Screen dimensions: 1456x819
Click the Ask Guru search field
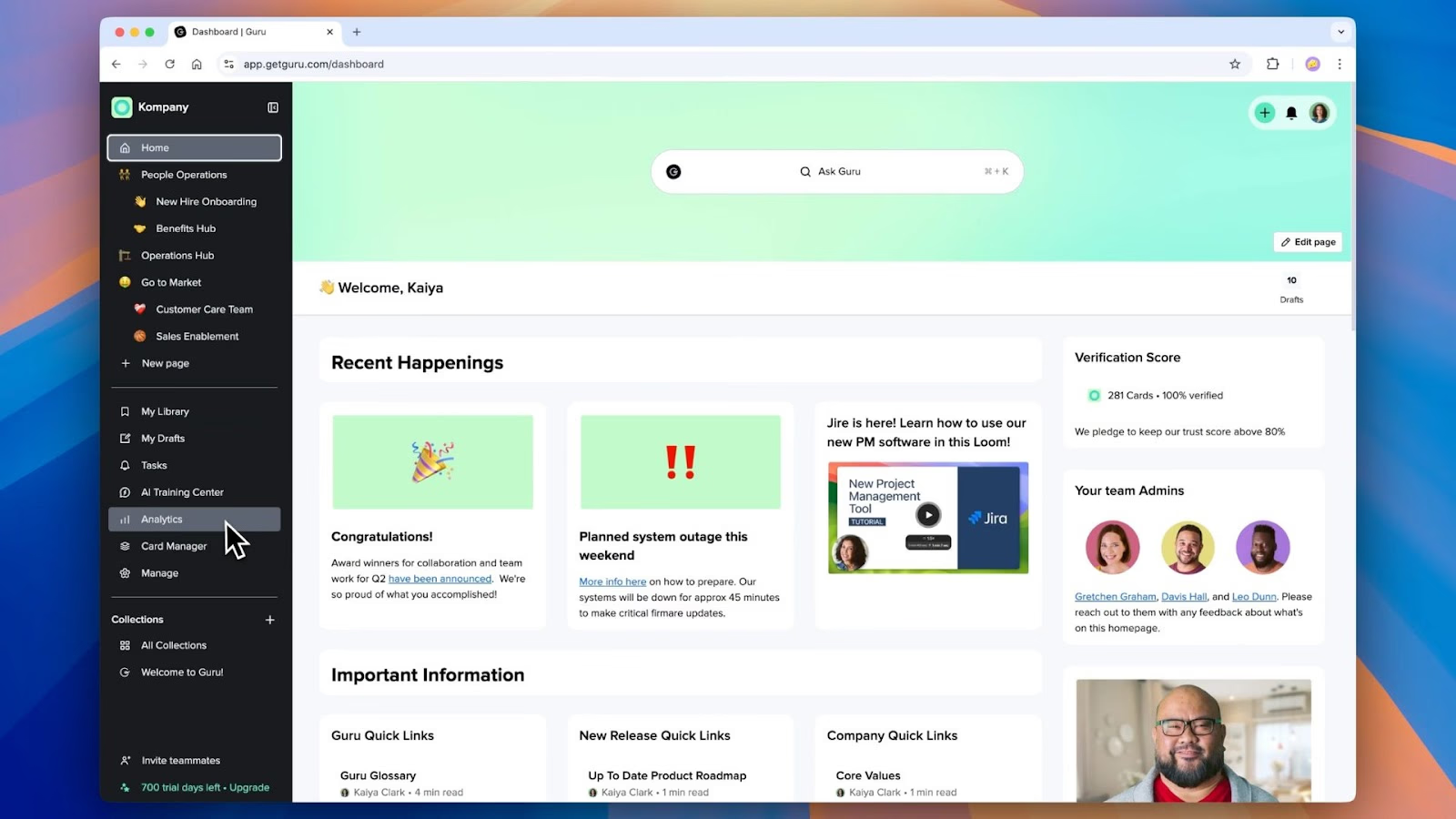coord(837,172)
